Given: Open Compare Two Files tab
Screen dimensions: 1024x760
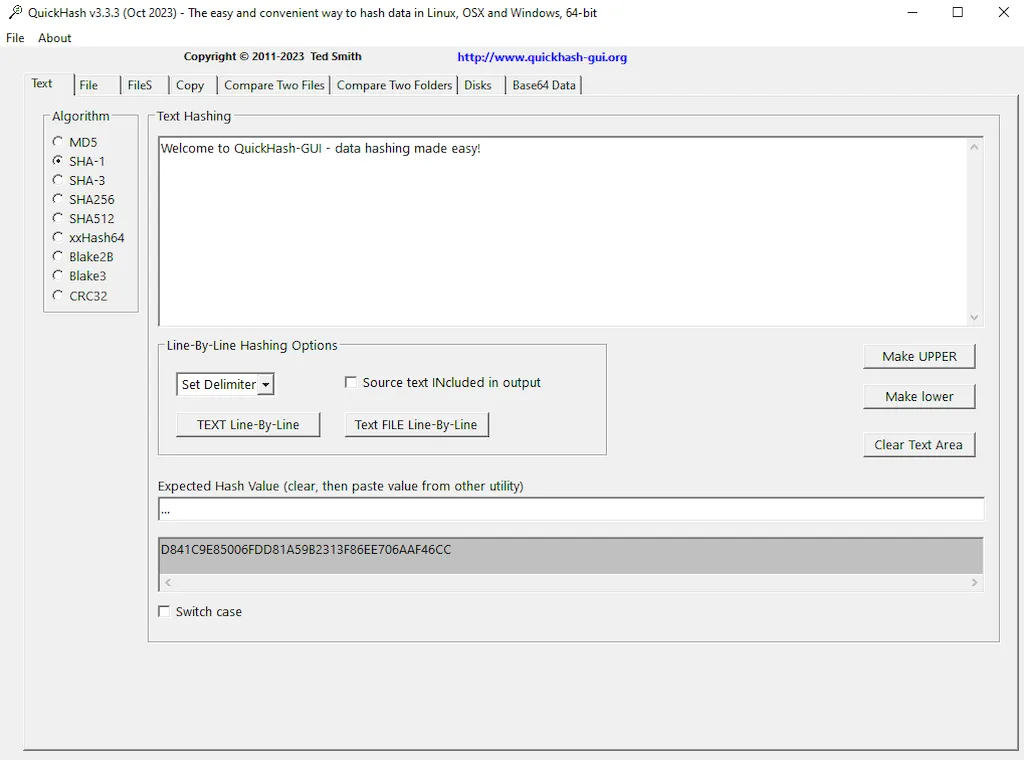Looking at the screenshot, I should (x=274, y=85).
